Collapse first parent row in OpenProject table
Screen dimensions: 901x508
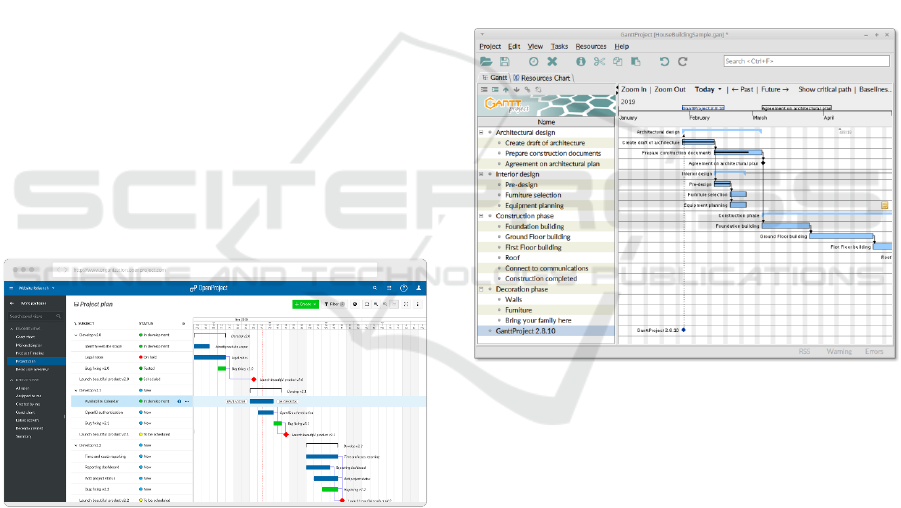pyautogui.click(x=76, y=334)
